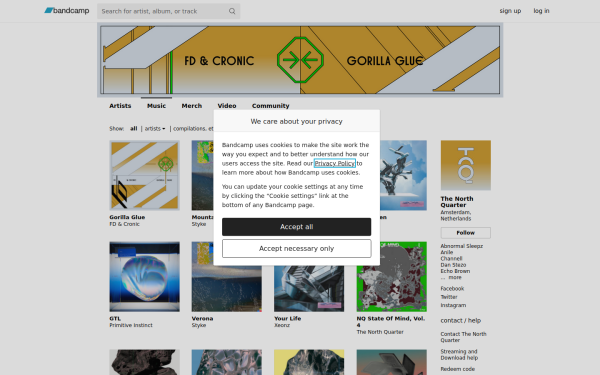Expand the artists filter dropdown
This screenshot has height=375, width=600.
(155, 129)
